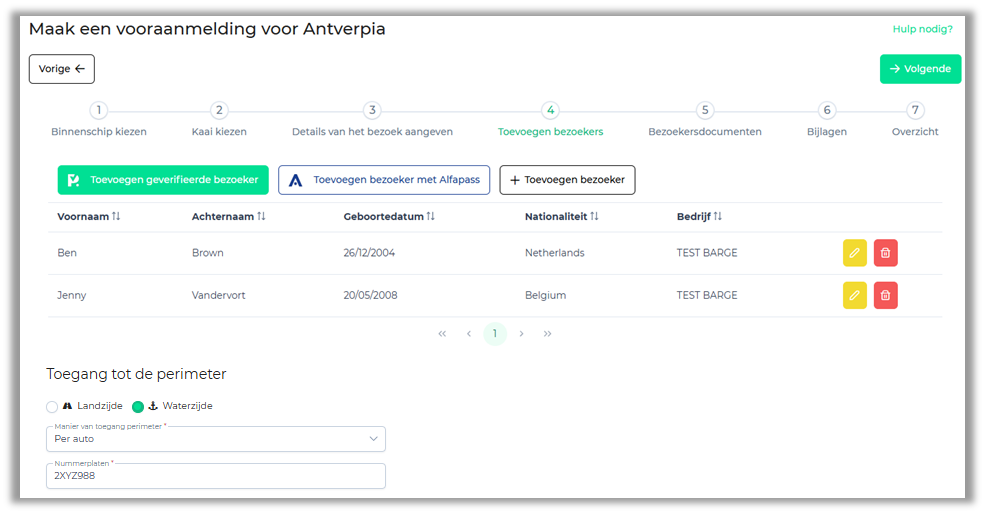Jump to last page of visitors table
985x514 pixels.
547,334
